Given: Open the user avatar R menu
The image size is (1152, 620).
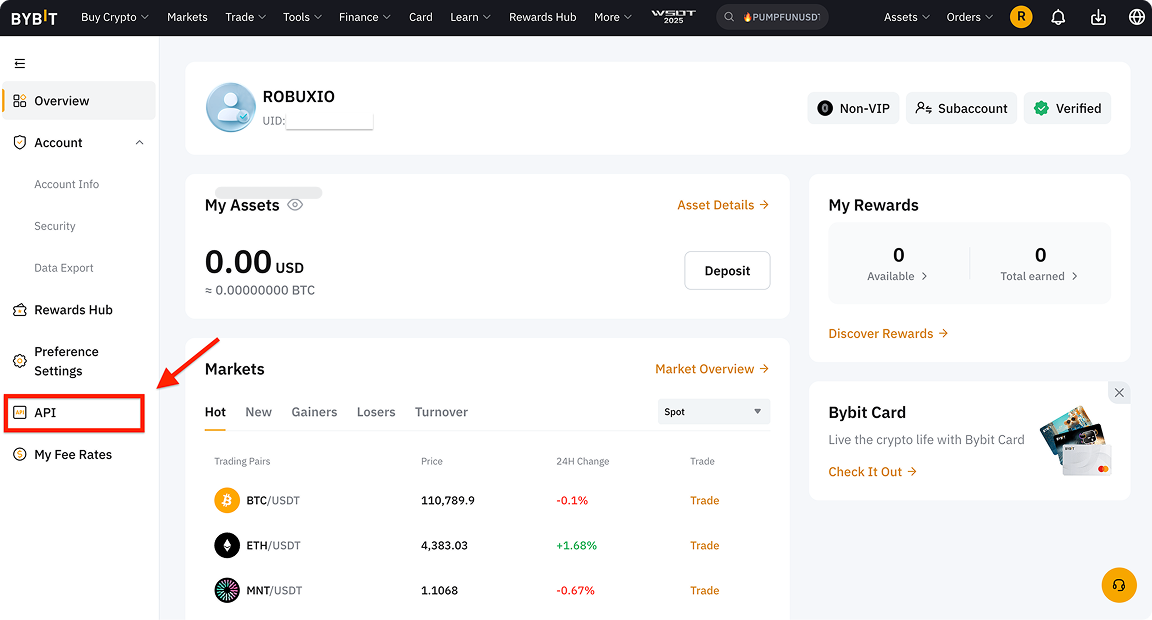Looking at the screenshot, I should 1021,17.
